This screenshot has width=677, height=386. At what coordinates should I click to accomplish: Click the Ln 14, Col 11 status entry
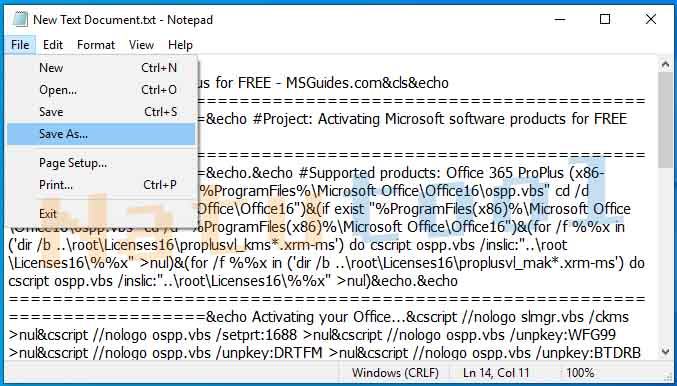tap(496, 373)
